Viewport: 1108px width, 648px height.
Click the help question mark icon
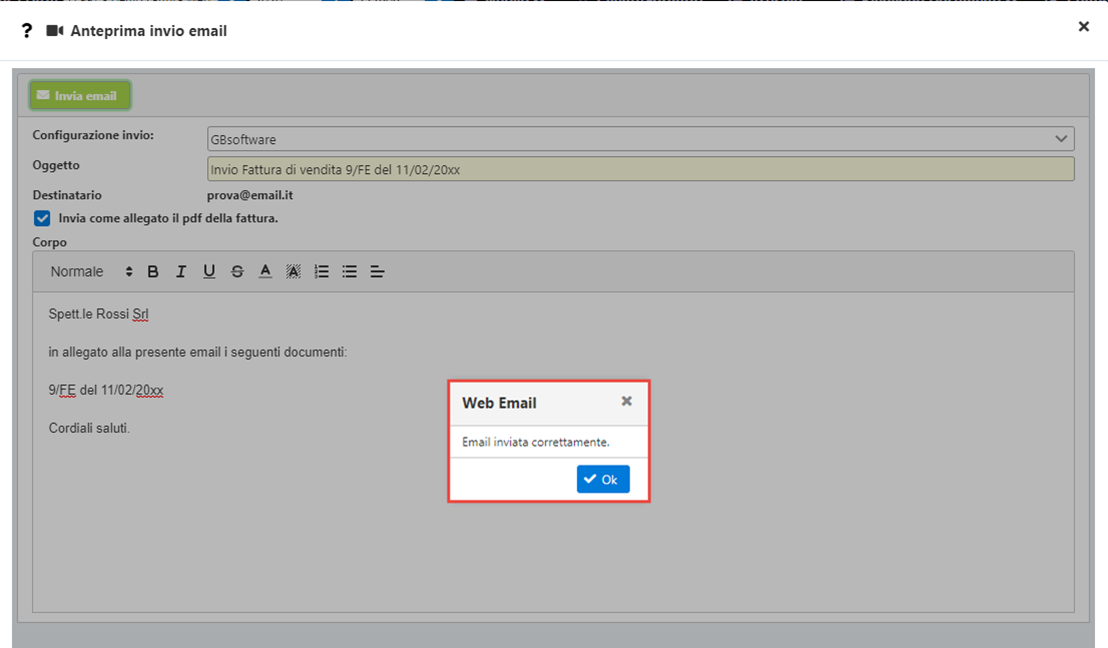pos(27,31)
